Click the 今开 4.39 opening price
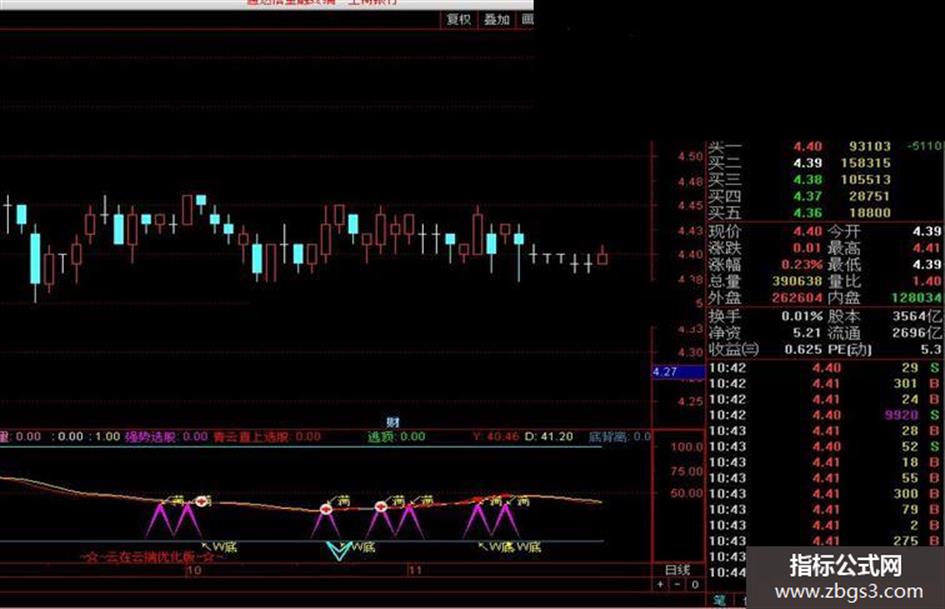The width and height of the screenshot is (945, 609). coord(926,231)
